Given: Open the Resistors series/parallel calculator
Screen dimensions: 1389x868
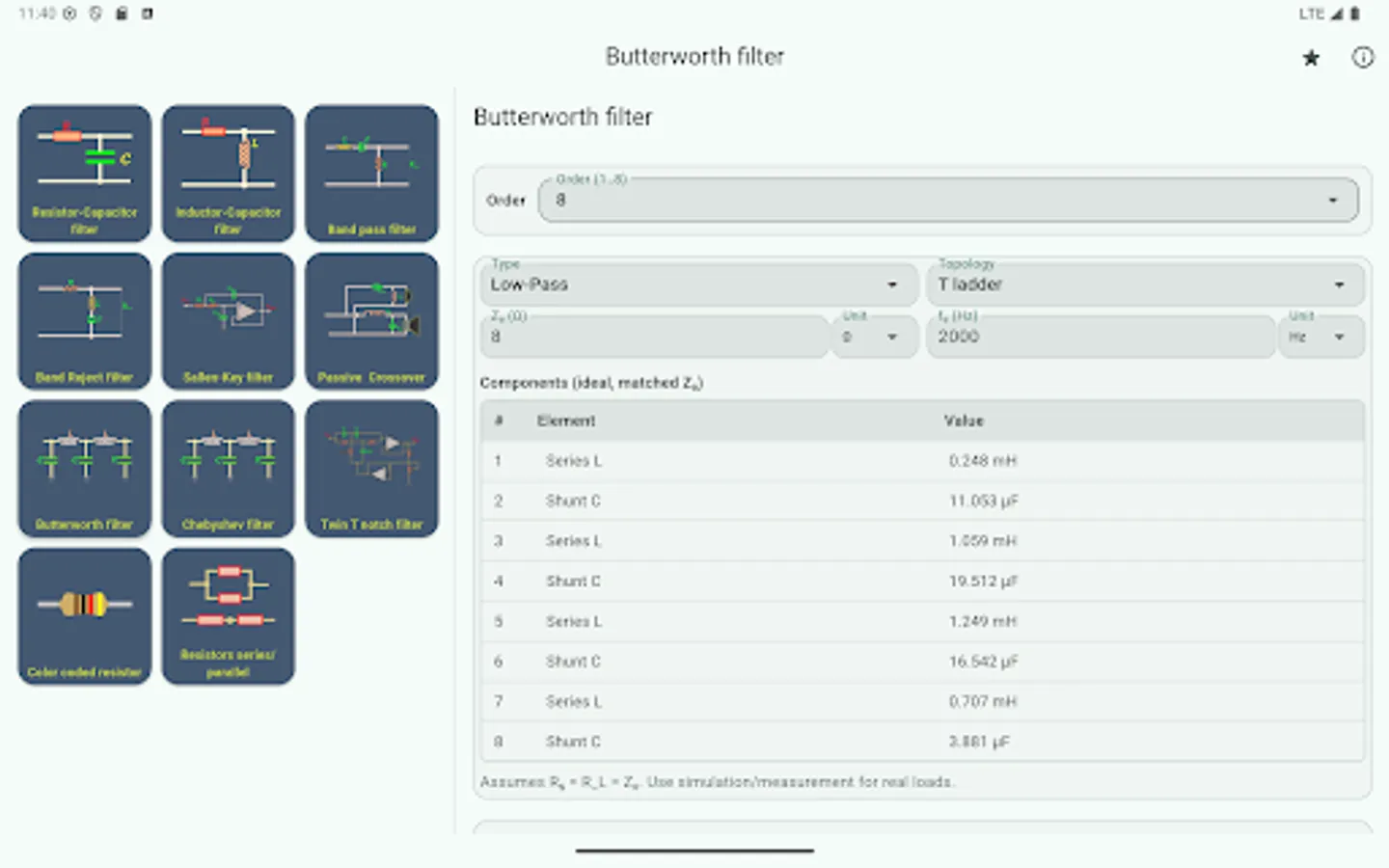Looking at the screenshot, I should click(x=228, y=616).
